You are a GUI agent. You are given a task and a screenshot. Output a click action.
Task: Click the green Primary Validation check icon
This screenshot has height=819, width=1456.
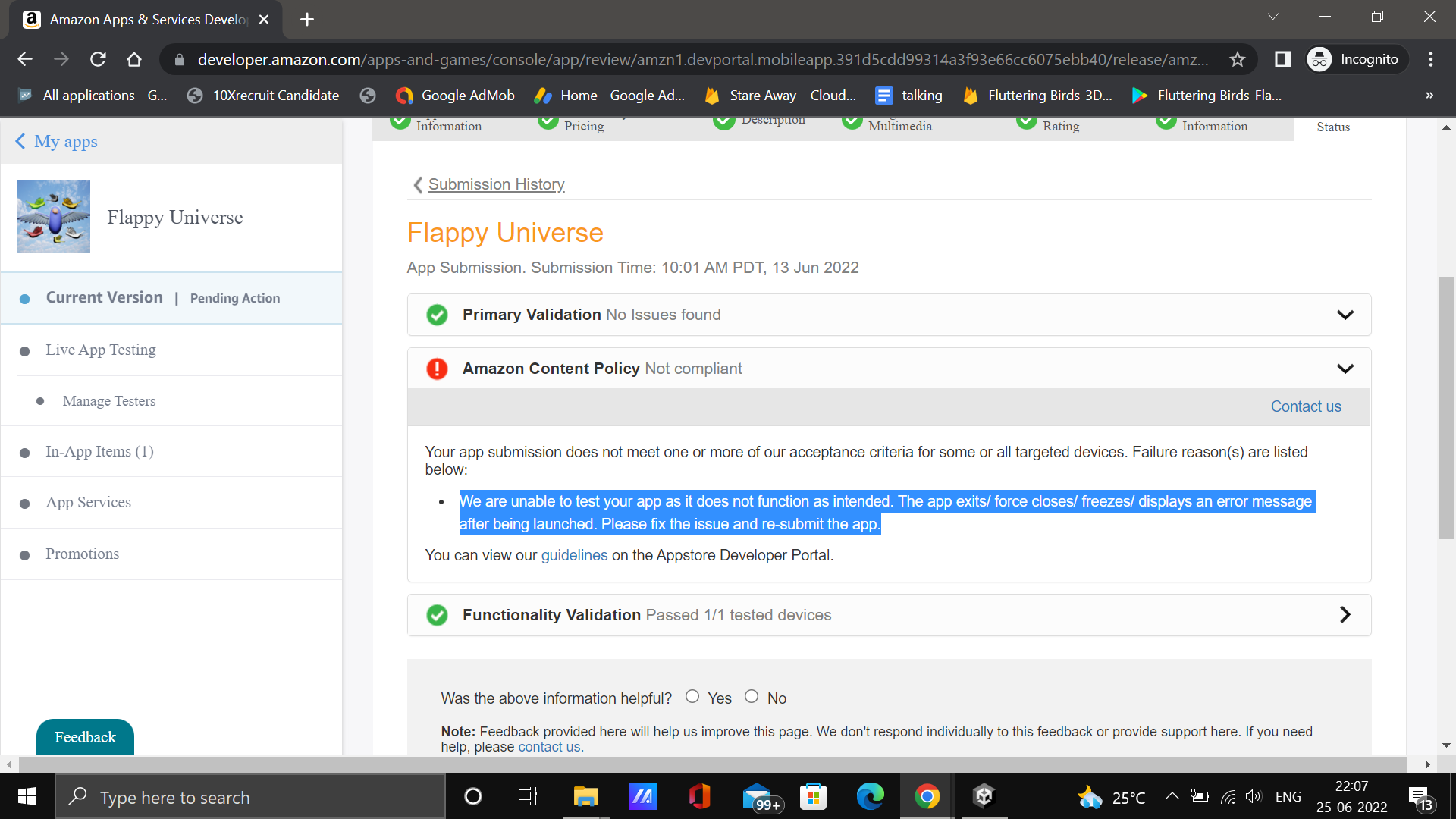coord(437,315)
